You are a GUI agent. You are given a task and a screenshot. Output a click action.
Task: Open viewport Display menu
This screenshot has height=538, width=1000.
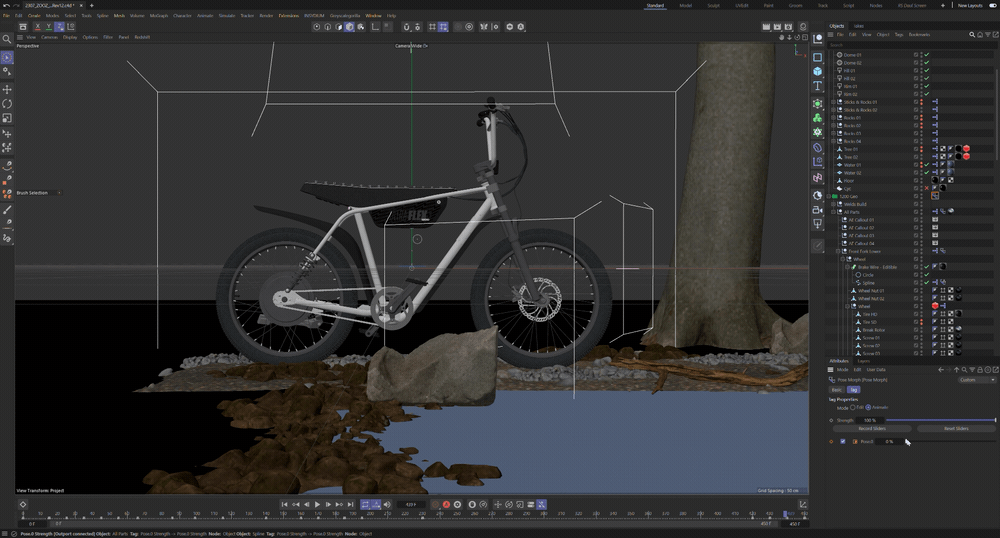click(x=70, y=37)
